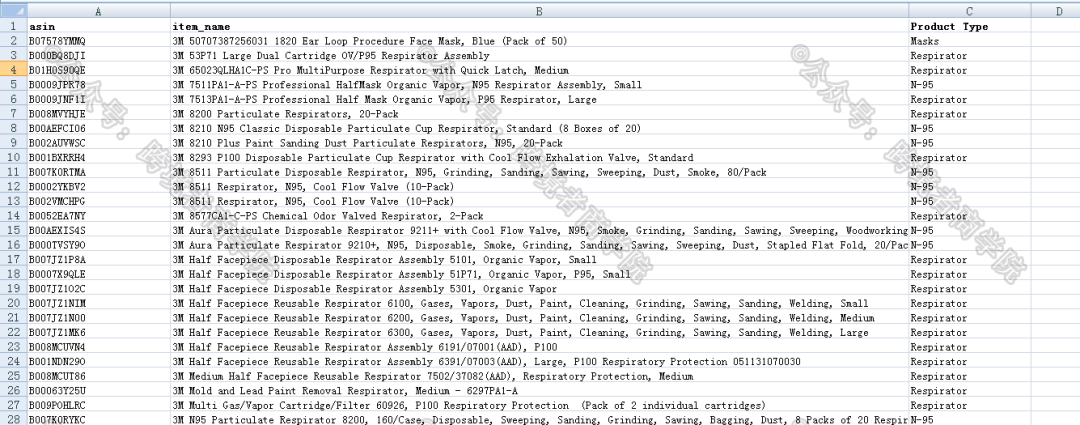Select cell with ASIN B001NDN29O
The height and width of the screenshot is (425, 1080).
point(99,362)
